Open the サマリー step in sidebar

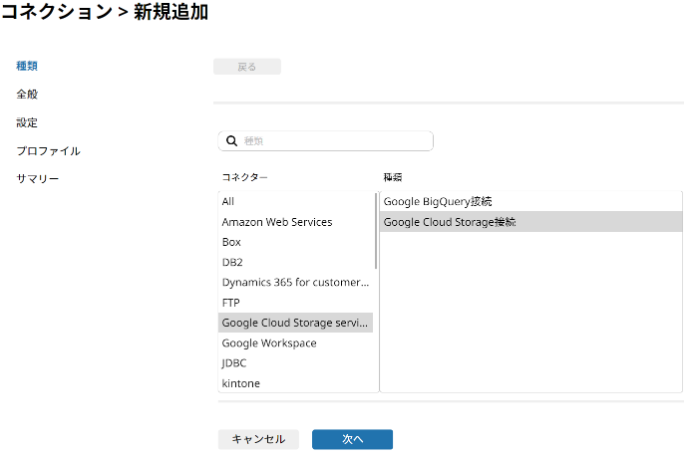coord(38,179)
